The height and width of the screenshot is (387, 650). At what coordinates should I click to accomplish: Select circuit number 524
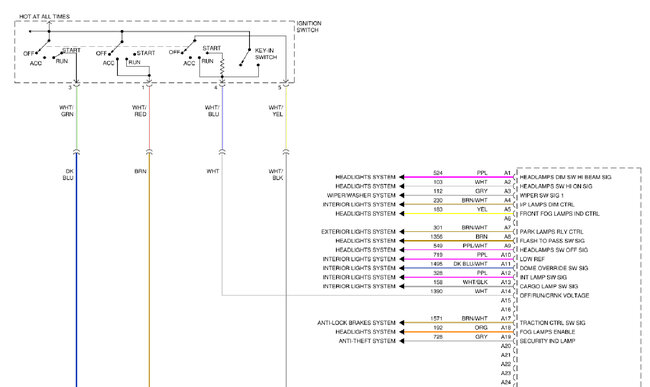(438, 173)
